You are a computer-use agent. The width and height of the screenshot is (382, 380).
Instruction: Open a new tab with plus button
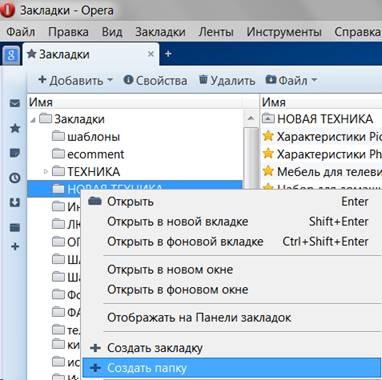click(x=168, y=54)
